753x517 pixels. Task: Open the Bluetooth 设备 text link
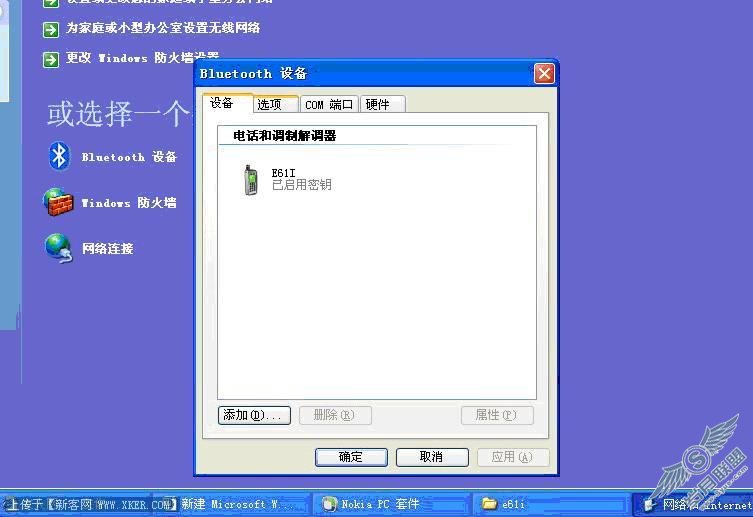(x=129, y=157)
